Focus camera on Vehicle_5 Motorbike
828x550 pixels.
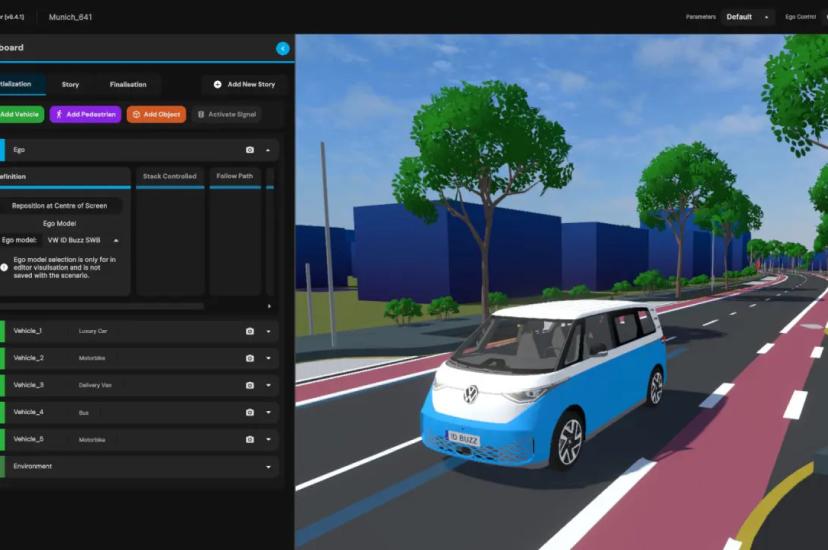pos(250,439)
